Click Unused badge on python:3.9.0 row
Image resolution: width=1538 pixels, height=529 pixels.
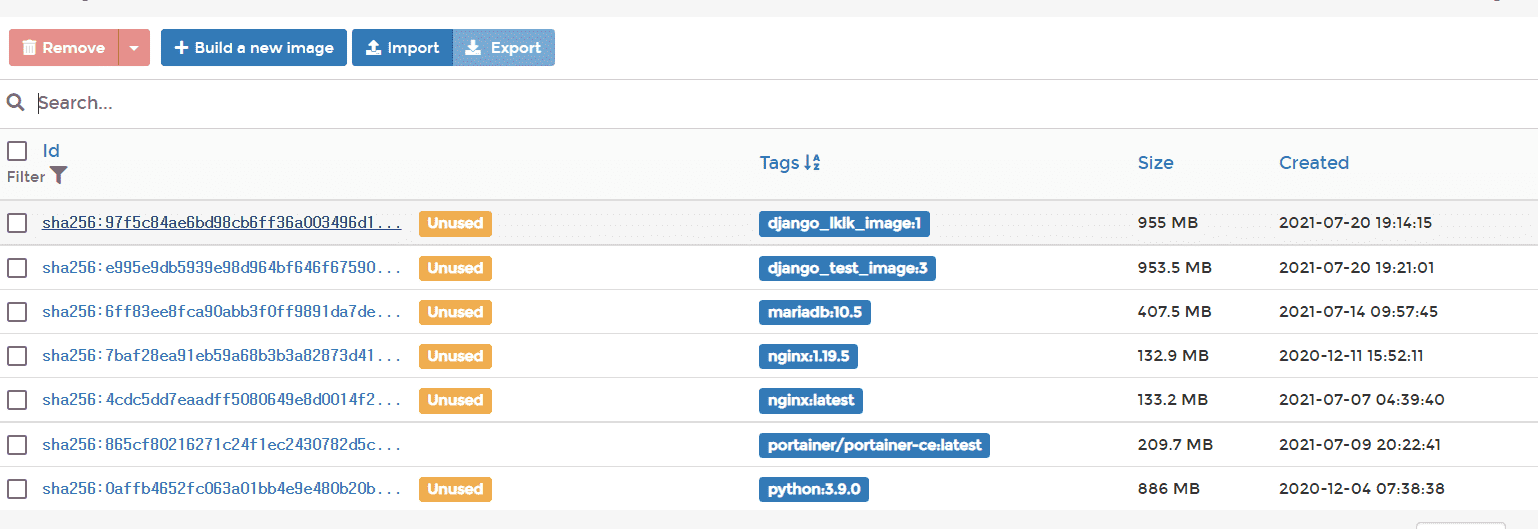(455, 489)
